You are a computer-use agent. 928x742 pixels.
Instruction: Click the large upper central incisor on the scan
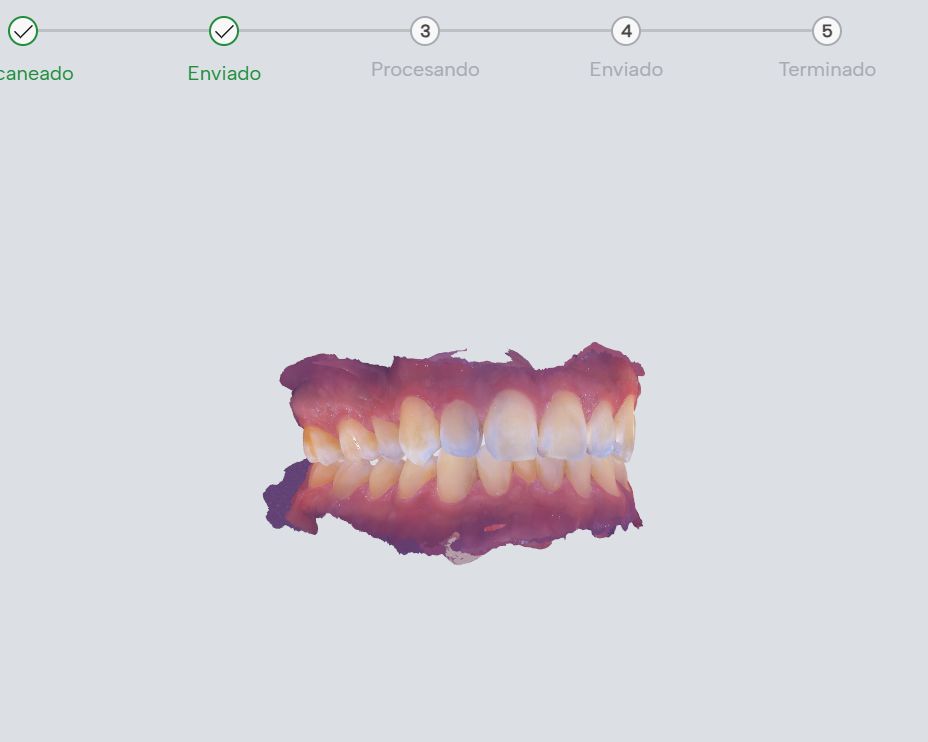point(511,425)
